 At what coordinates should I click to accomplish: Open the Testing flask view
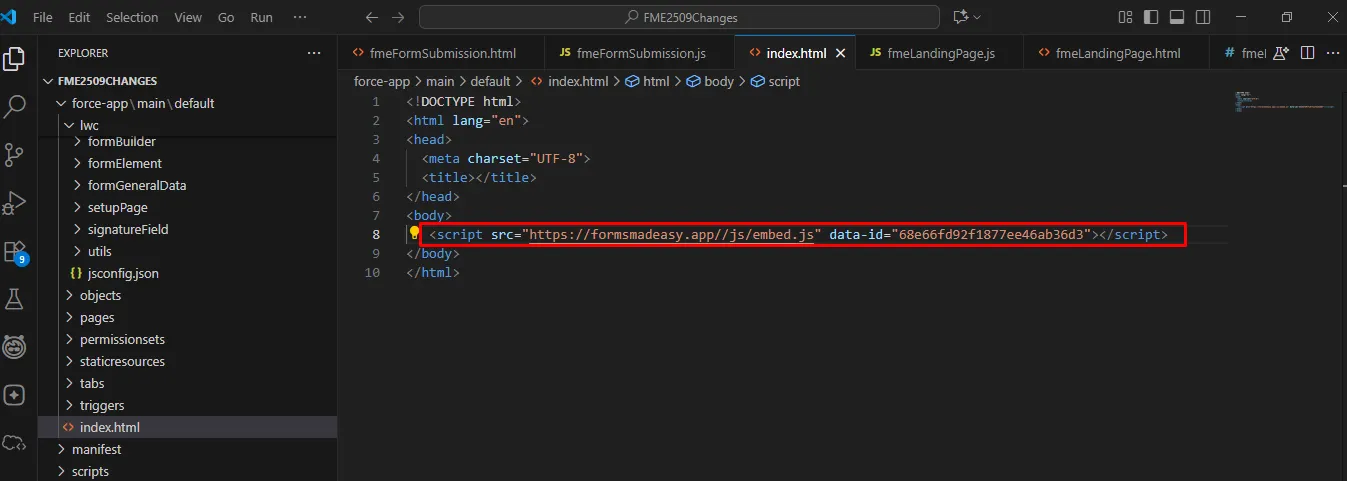pyautogui.click(x=15, y=299)
